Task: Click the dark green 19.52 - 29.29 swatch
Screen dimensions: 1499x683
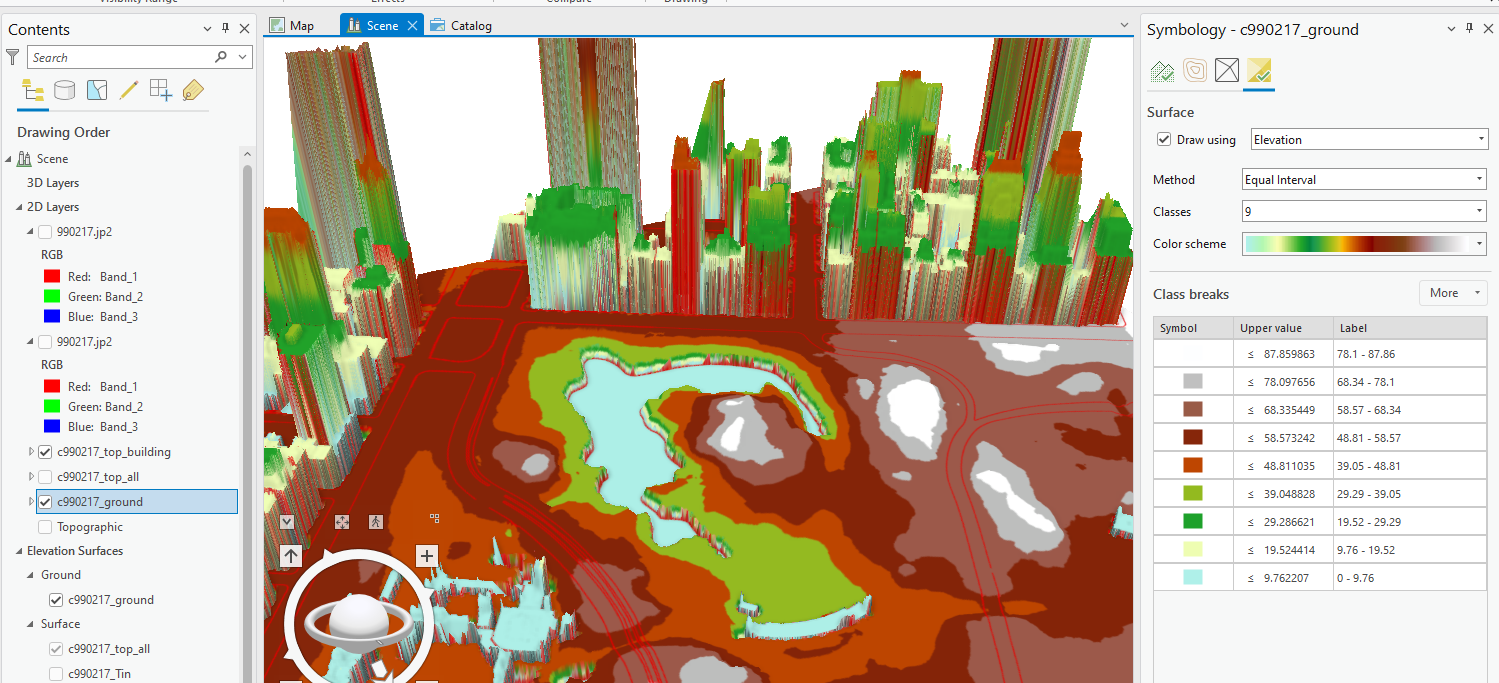Action: coord(1192,522)
